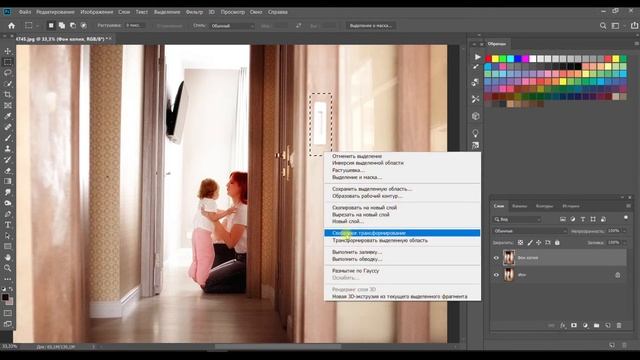
Task: Open the selection Style dropdown in options bar
Action: tap(232, 26)
